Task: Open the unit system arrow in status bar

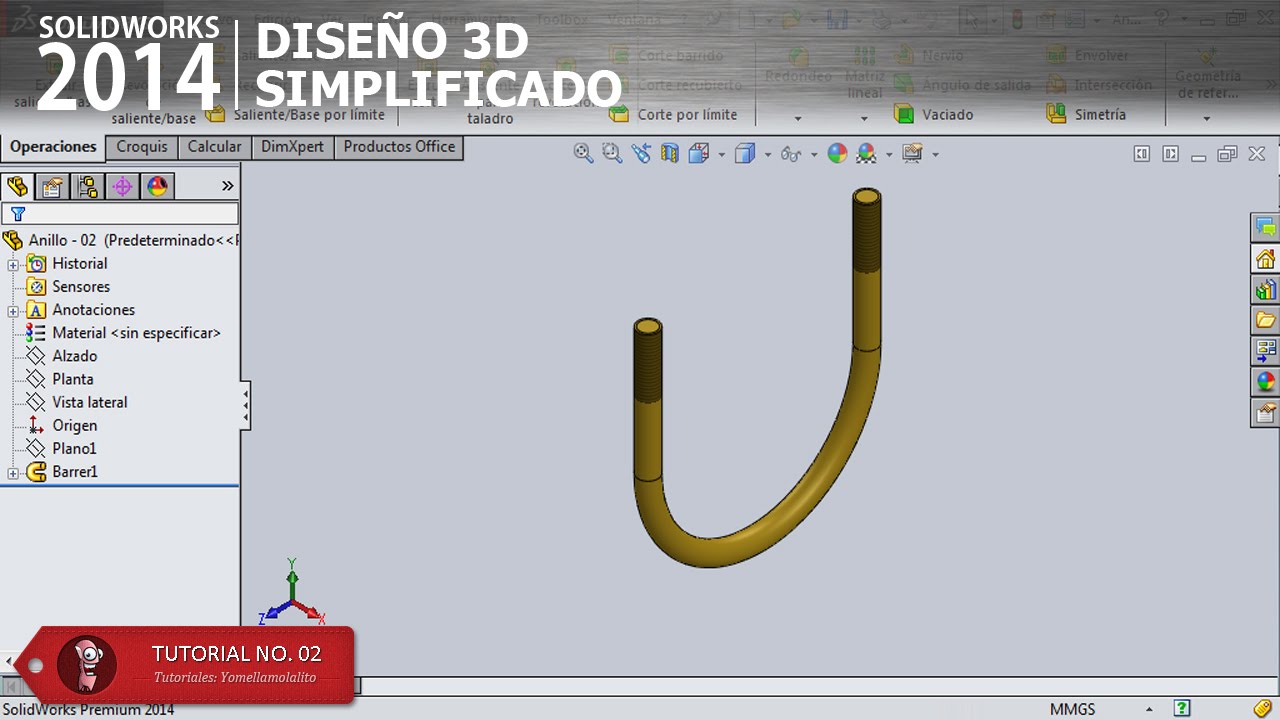Action: pos(1149,709)
